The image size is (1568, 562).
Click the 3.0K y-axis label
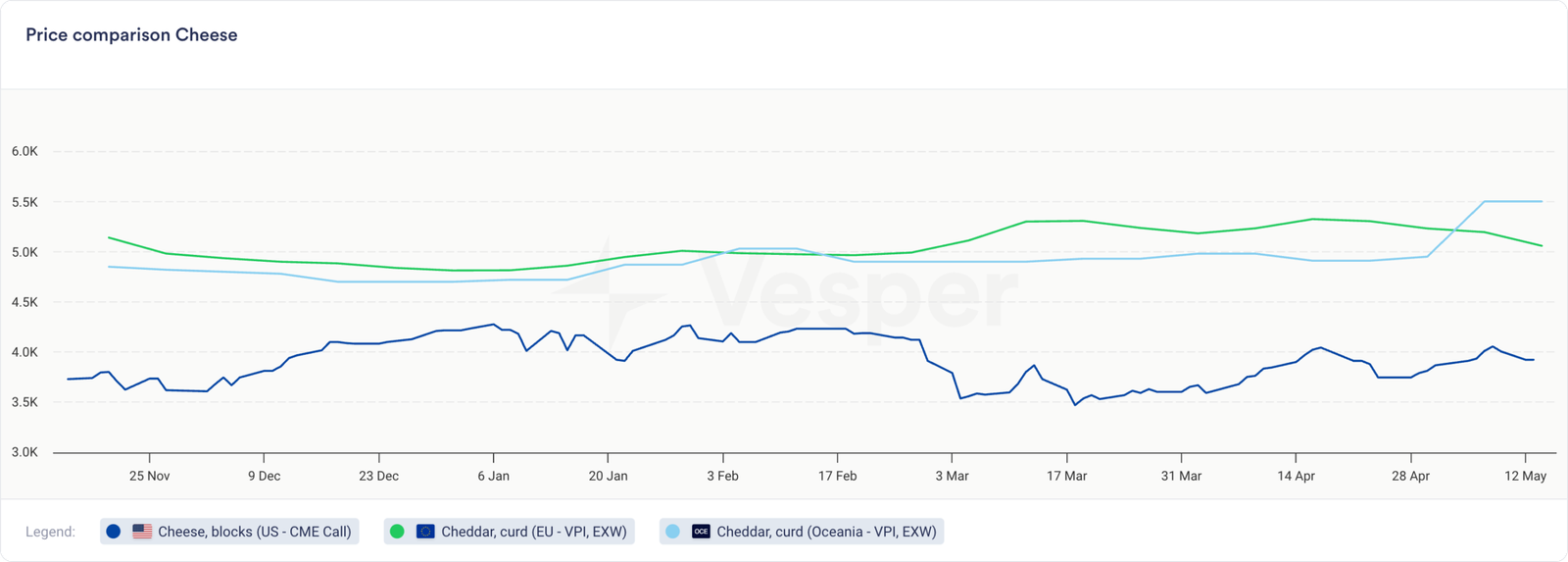point(24,453)
